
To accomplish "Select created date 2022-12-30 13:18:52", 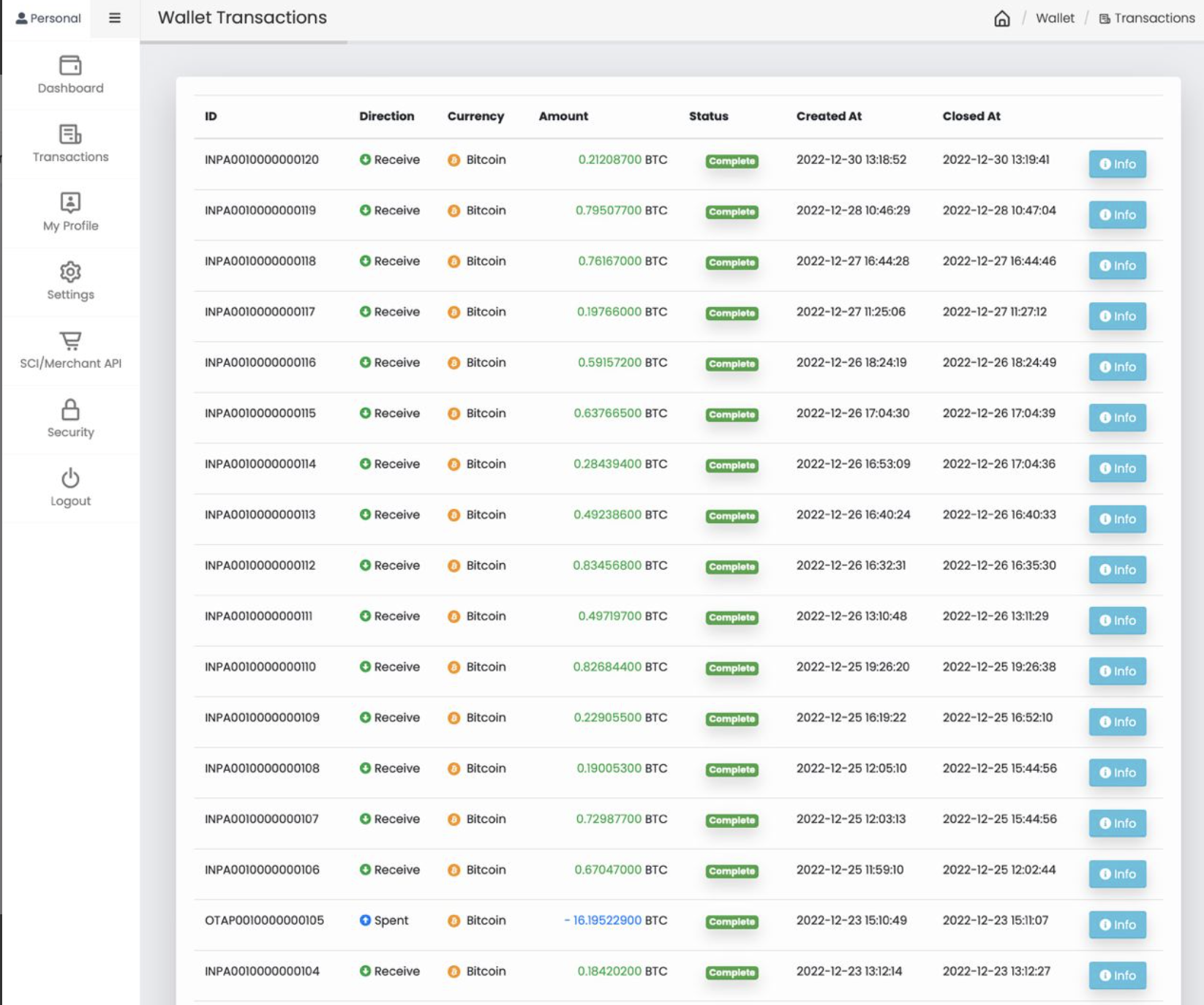I will point(851,159).
